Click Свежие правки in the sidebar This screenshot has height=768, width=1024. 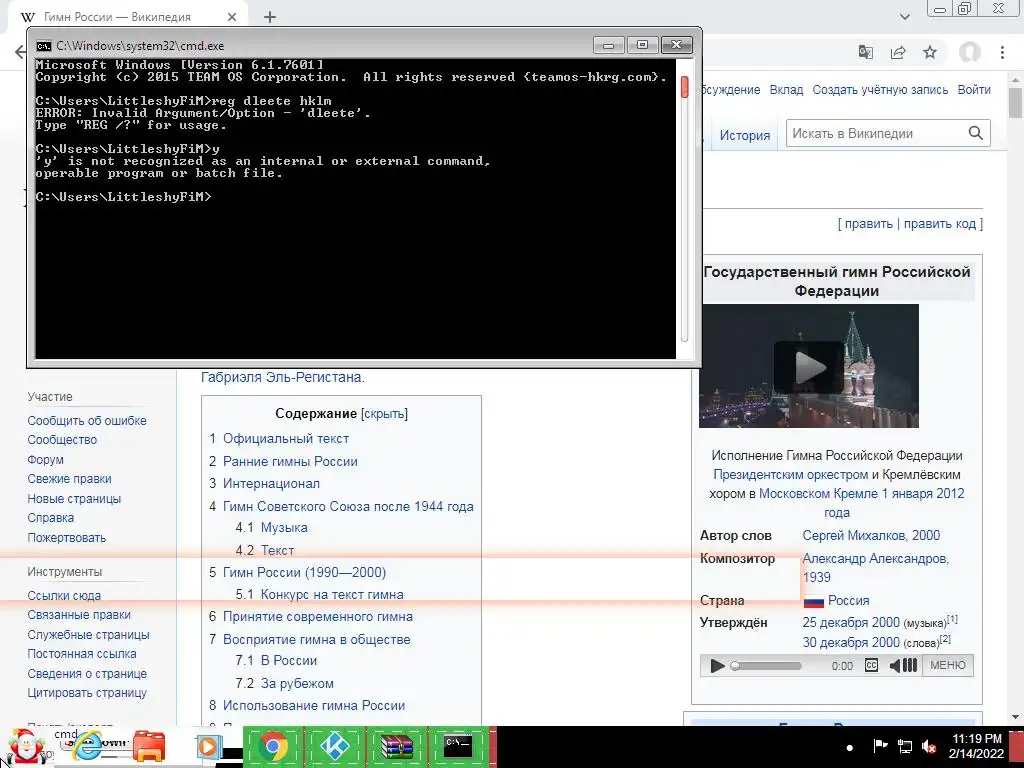click(69, 479)
